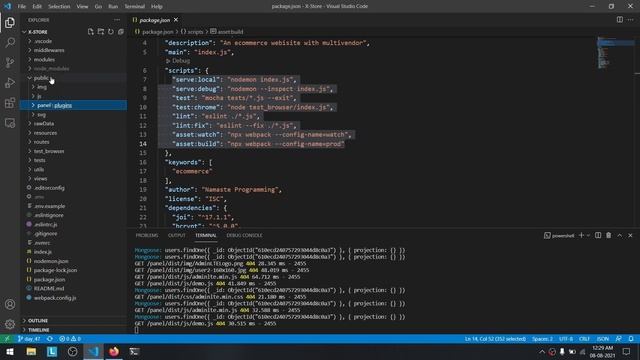The image size is (640, 360).
Task: Click errors and warnings count in status bar
Action: click(70, 339)
